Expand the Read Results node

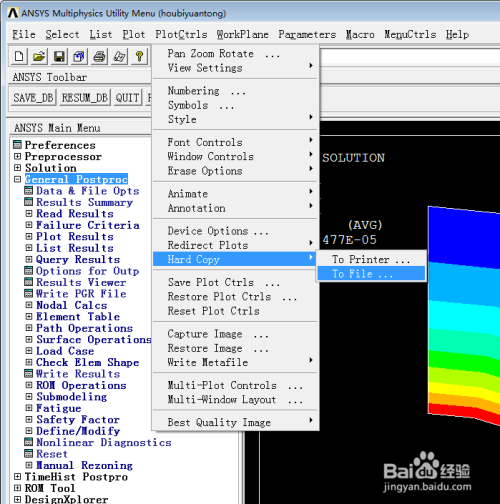pos(29,213)
